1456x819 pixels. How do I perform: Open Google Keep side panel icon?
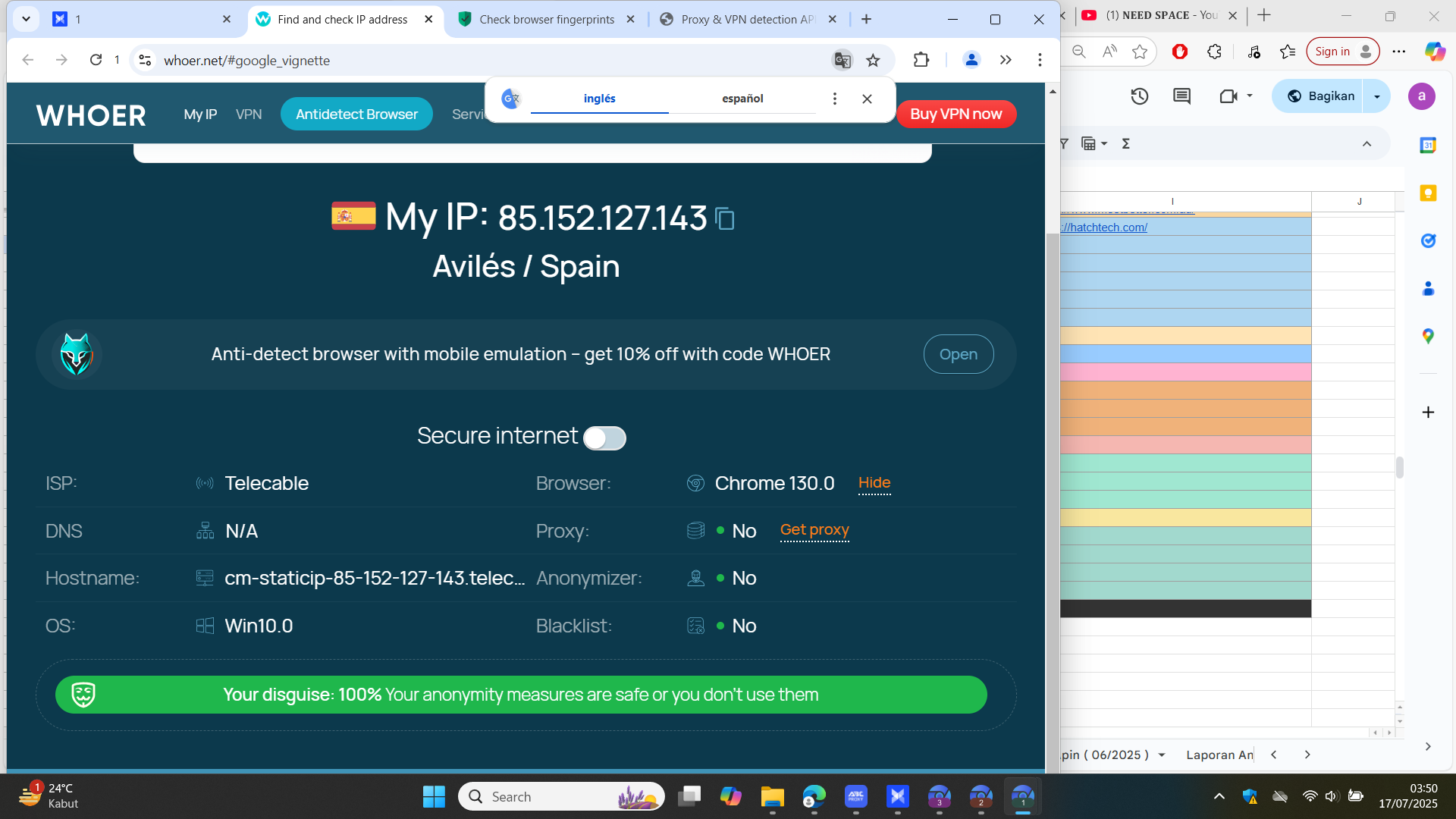pos(1428,193)
